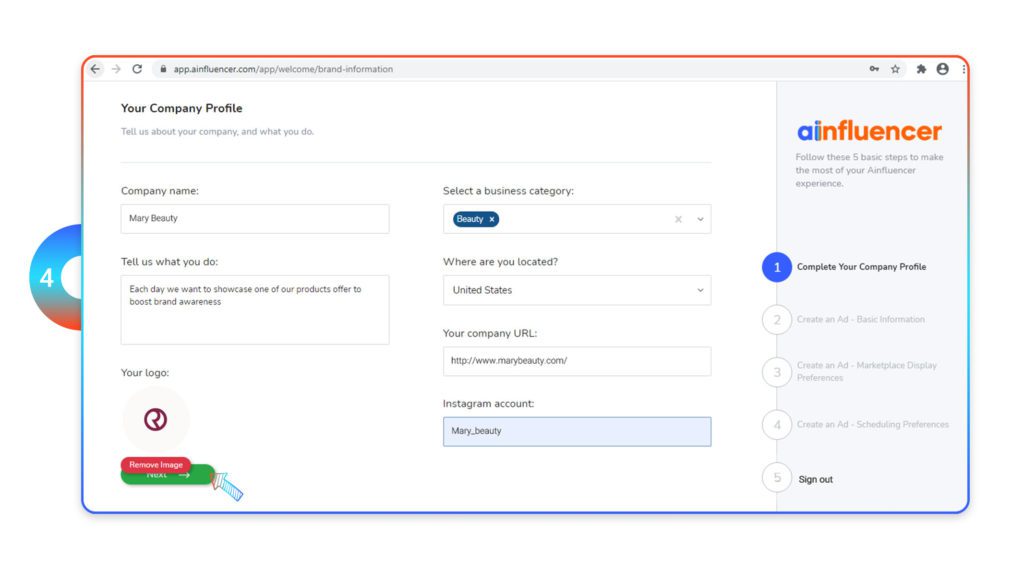Click the company URL input field
Viewport: 1024px width, 571px height.
(577, 361)
